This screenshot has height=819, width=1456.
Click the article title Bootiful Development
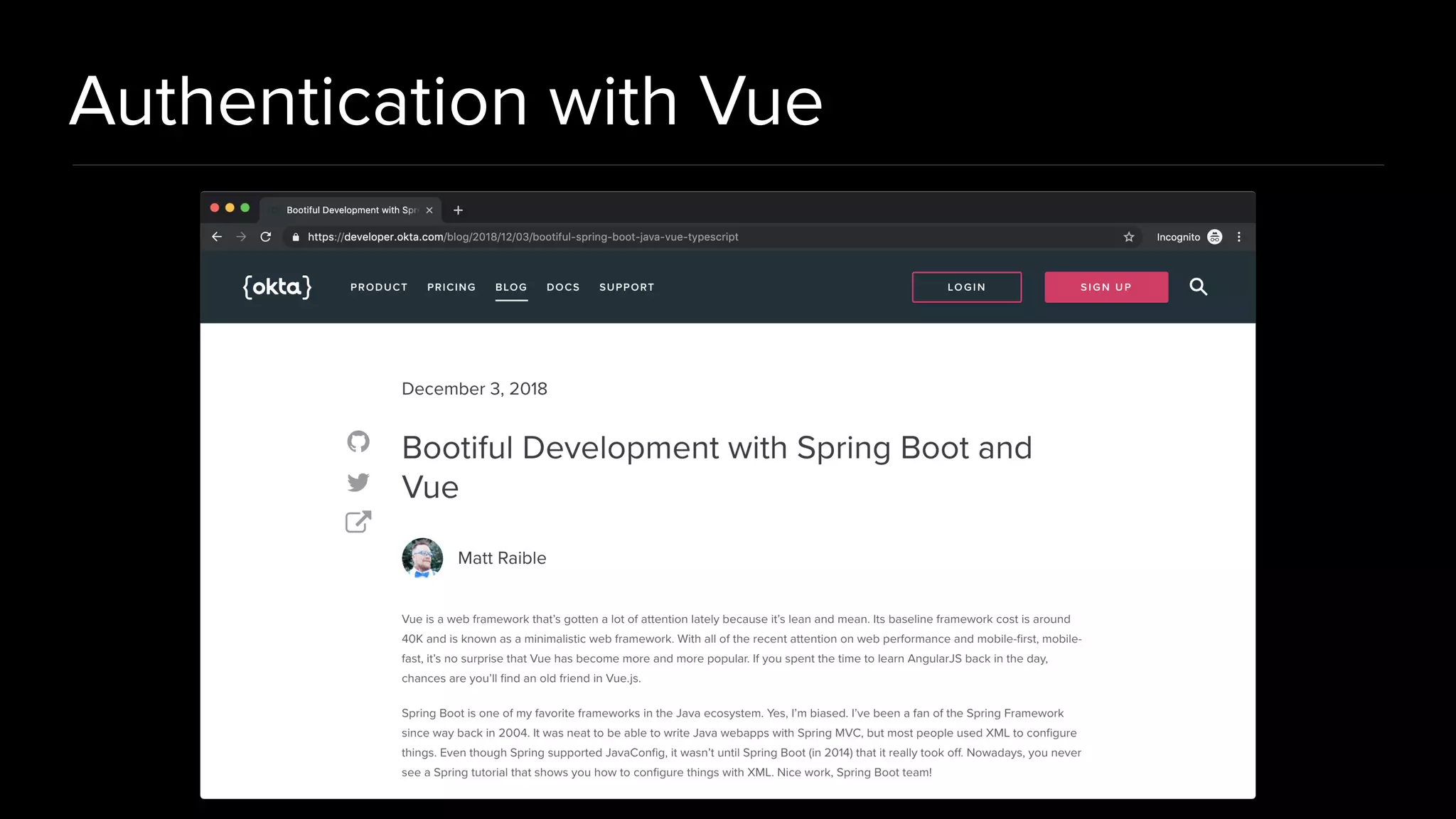(717, 467)
